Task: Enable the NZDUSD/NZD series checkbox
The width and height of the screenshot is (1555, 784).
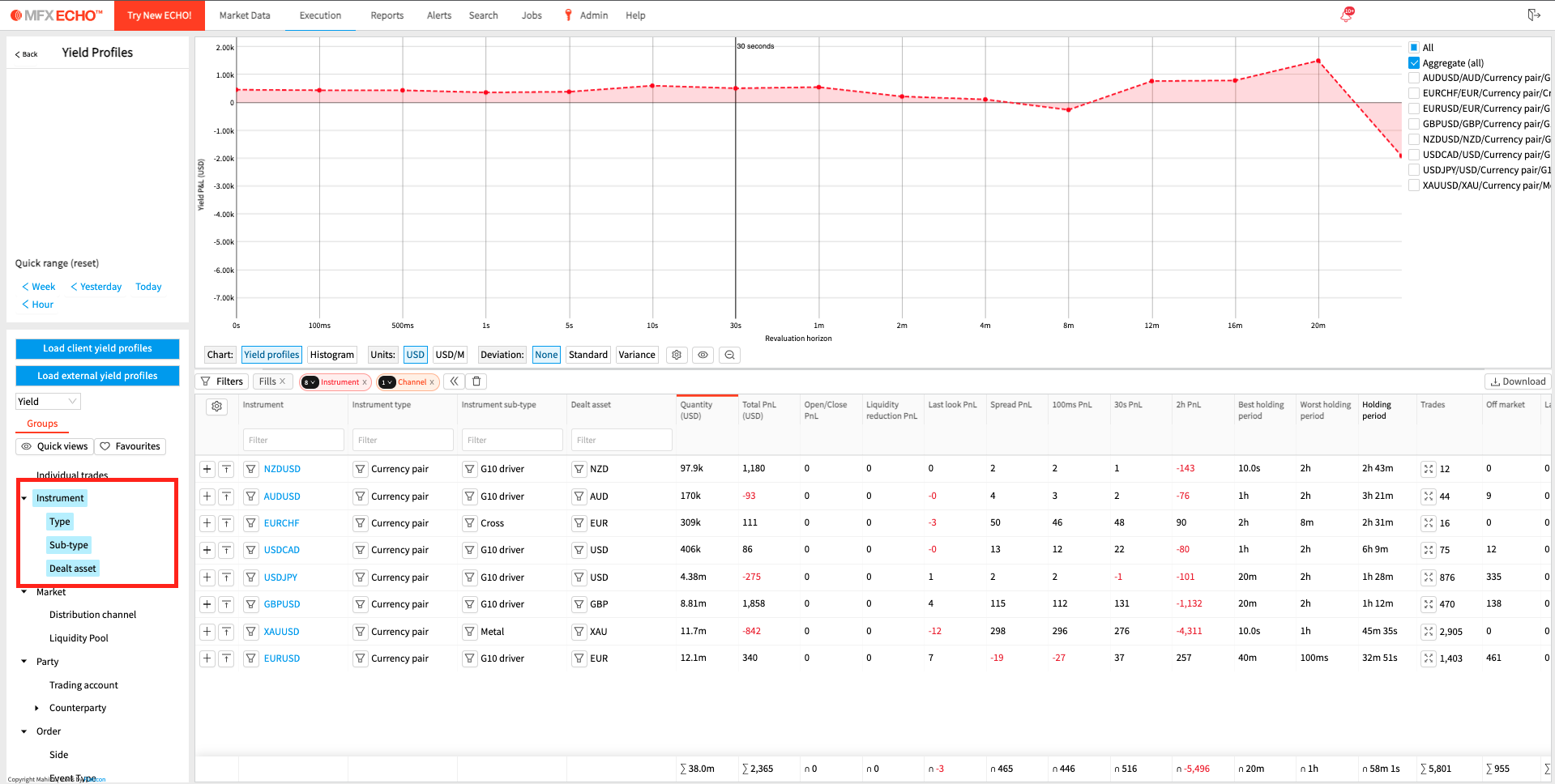Action: pyautogui.click(x=1414, y=139)
